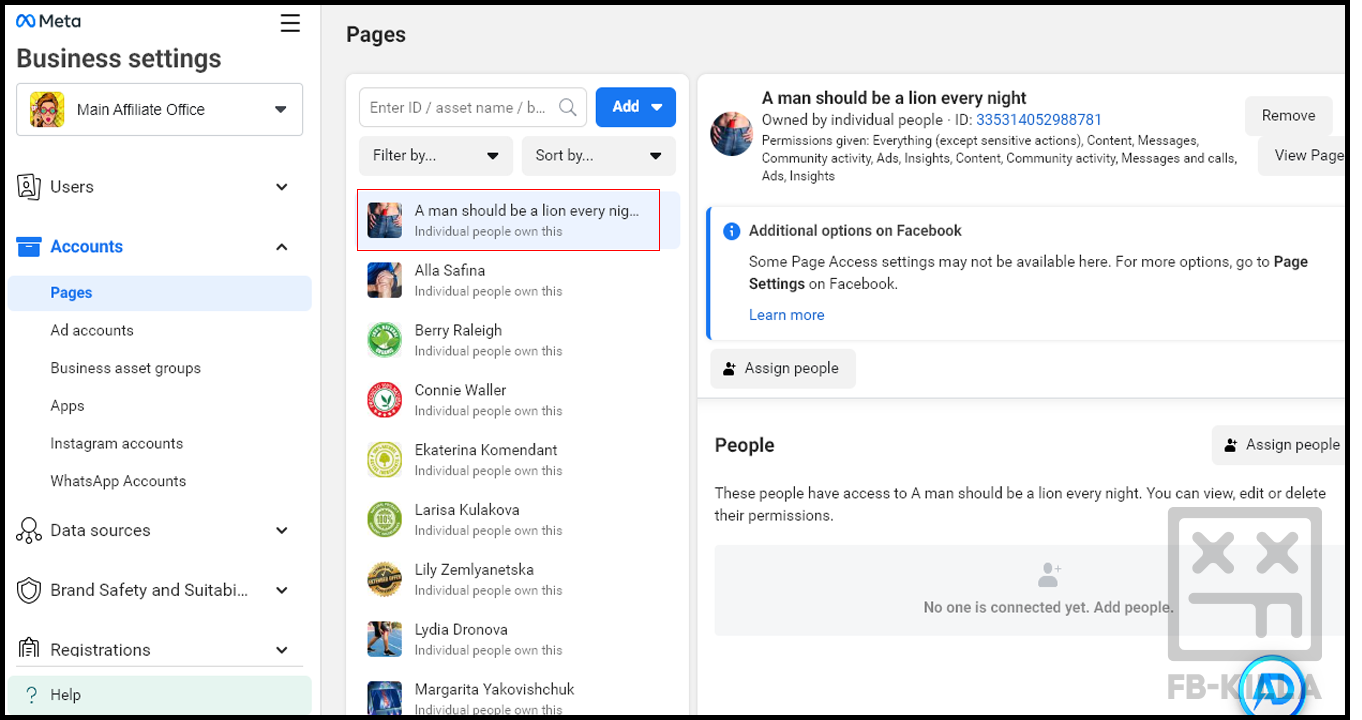Open the Sort by dropdown
This screenshot has width=1362, height=720.
(x=598, y=156)
